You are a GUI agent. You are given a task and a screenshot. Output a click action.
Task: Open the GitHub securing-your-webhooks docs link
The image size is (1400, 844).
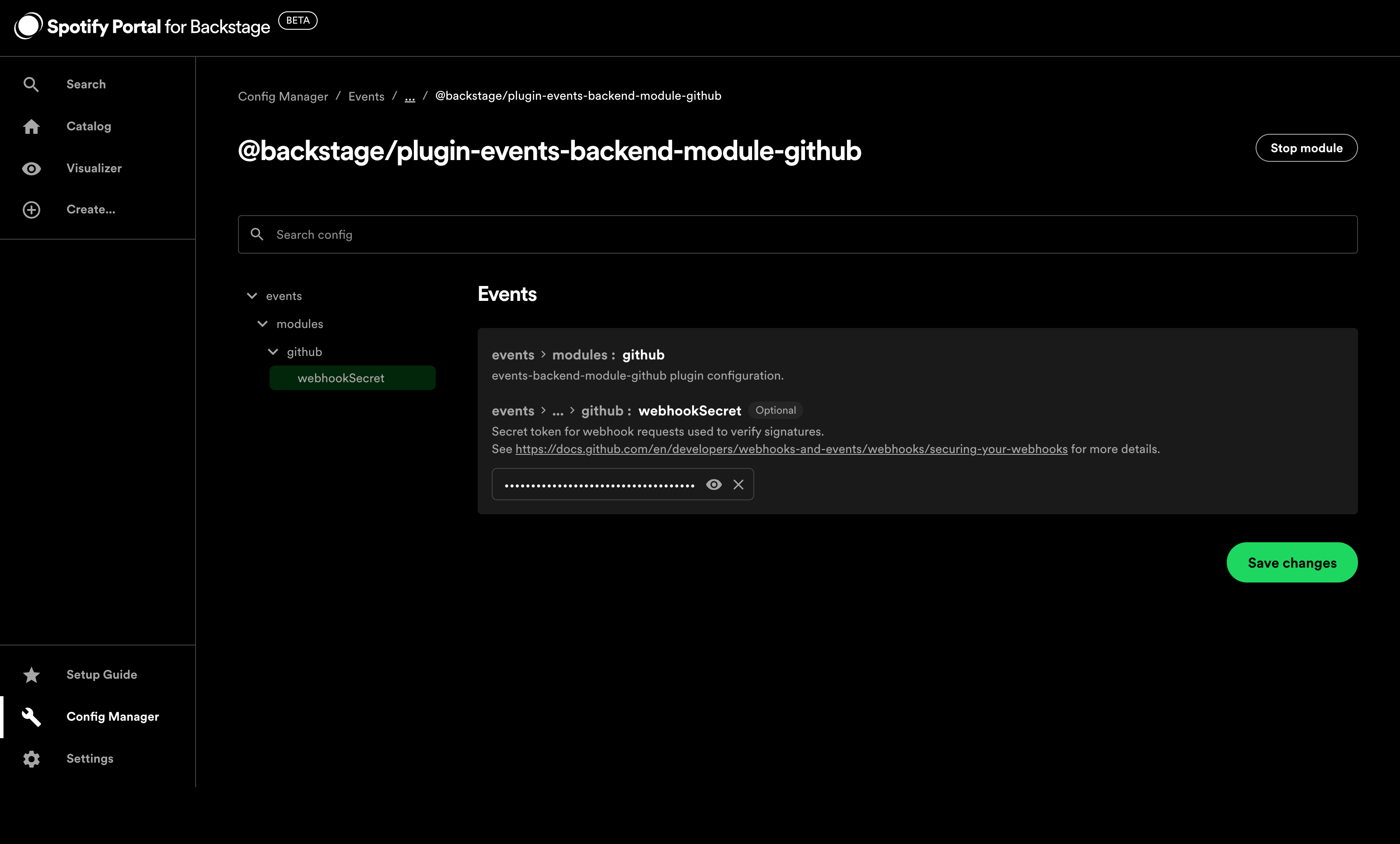791,449
